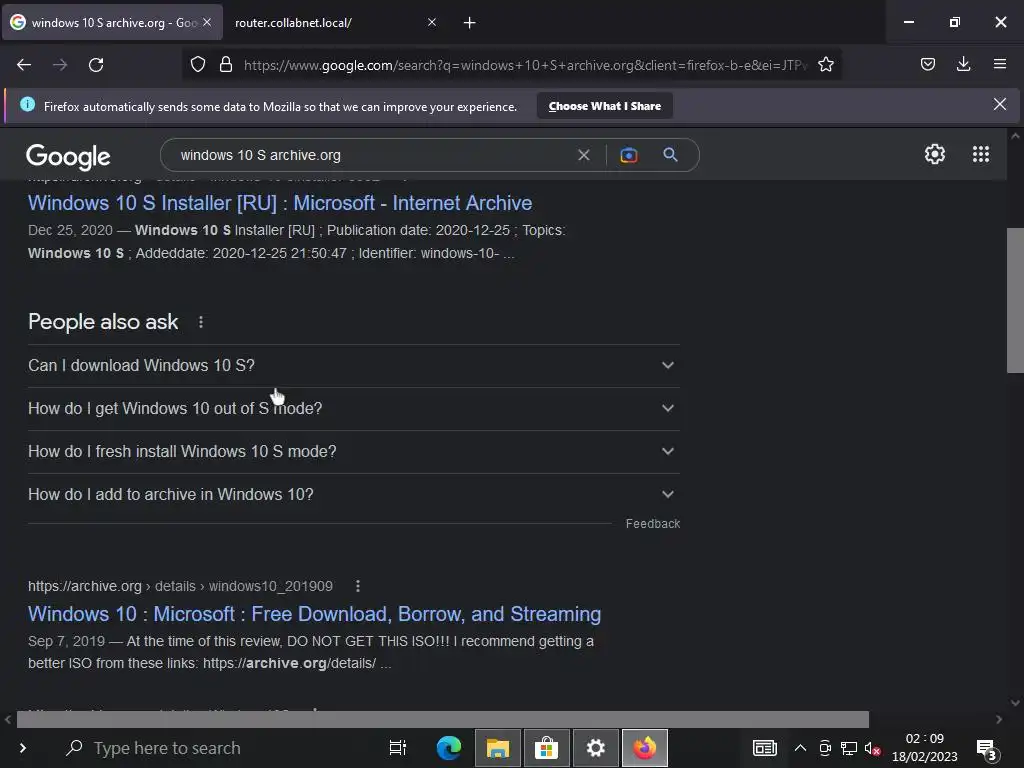Go to Google homepage via logo
The height and width of the screenshot is (768, 1024).
pyautogui.click(x=68, y=156)
